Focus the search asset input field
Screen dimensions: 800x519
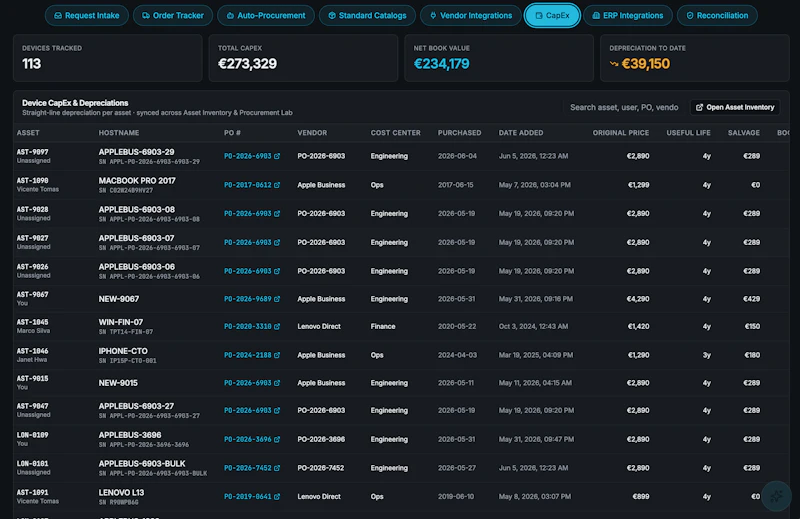623,107
